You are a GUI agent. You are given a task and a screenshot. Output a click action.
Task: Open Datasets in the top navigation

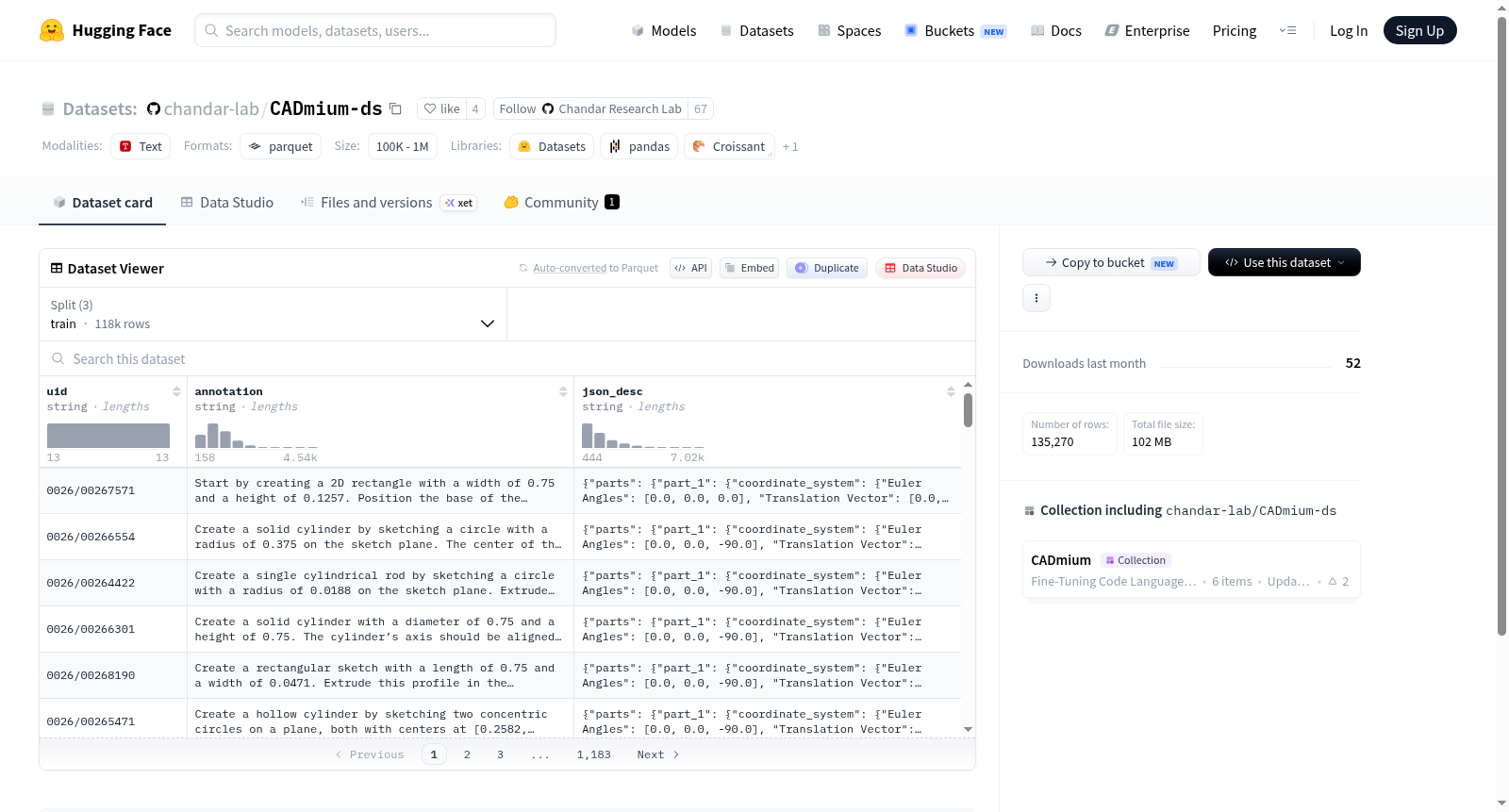point(756,30)
